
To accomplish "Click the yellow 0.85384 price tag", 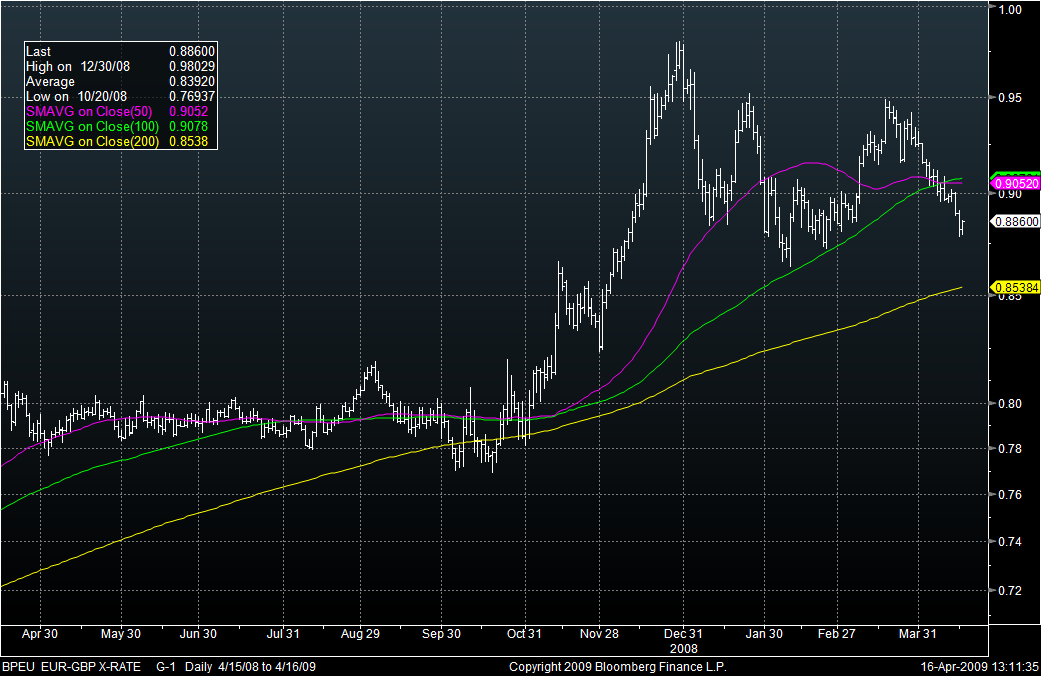I will click(x=1015, y=288).
